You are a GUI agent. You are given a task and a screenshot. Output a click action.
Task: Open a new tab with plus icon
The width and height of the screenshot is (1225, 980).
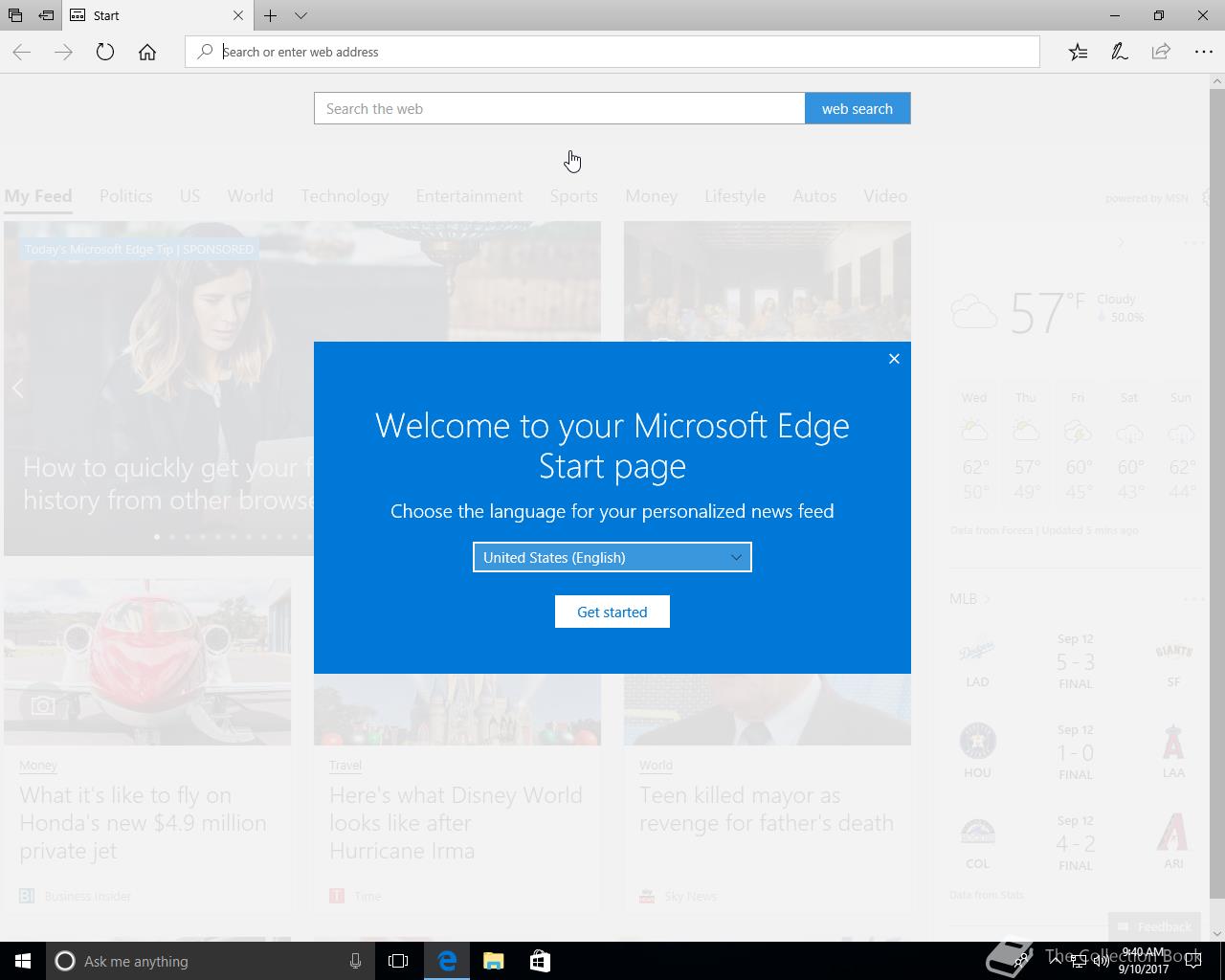(271, 15)
